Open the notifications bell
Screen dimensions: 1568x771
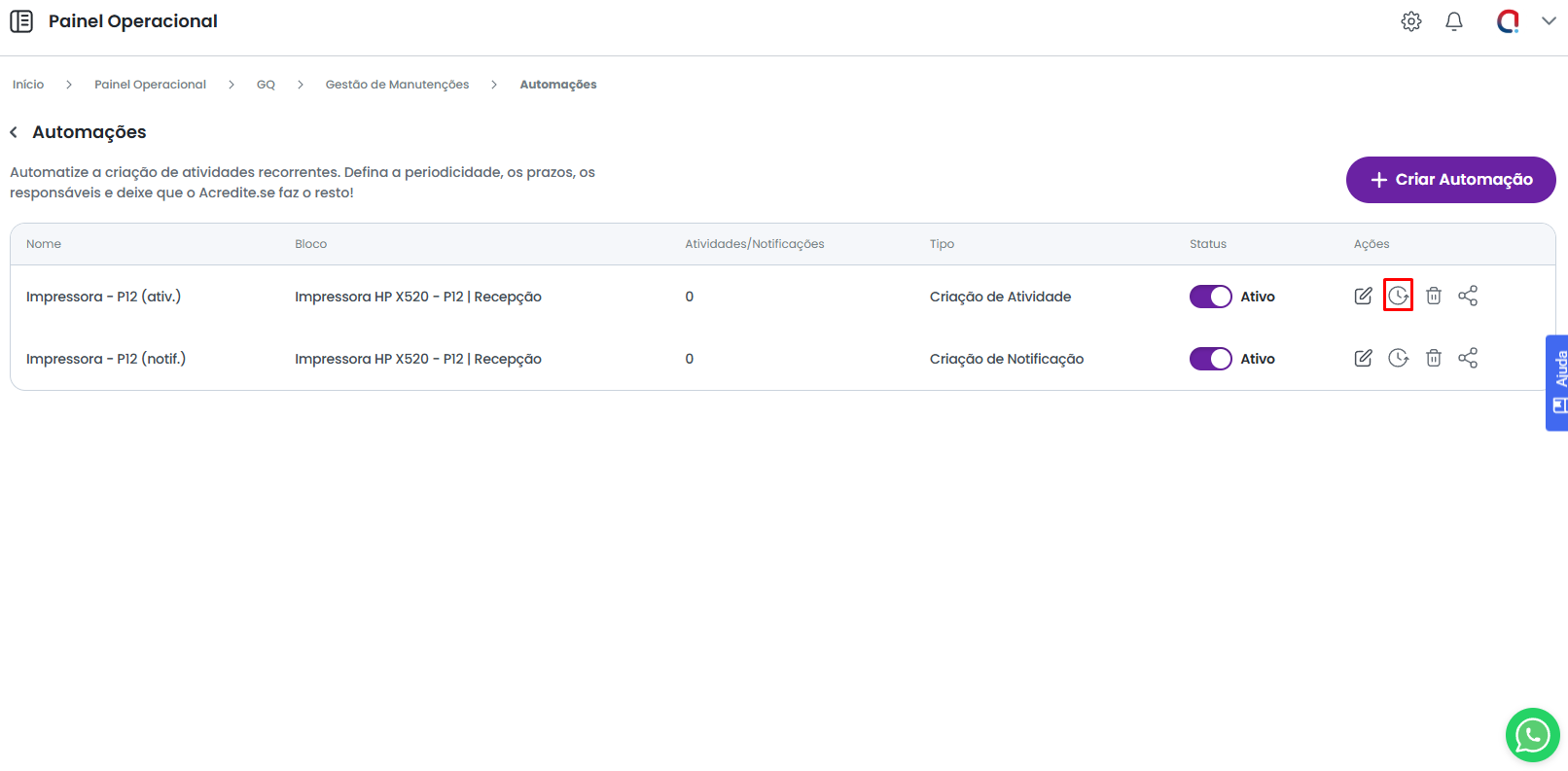tap(1453, 21)
